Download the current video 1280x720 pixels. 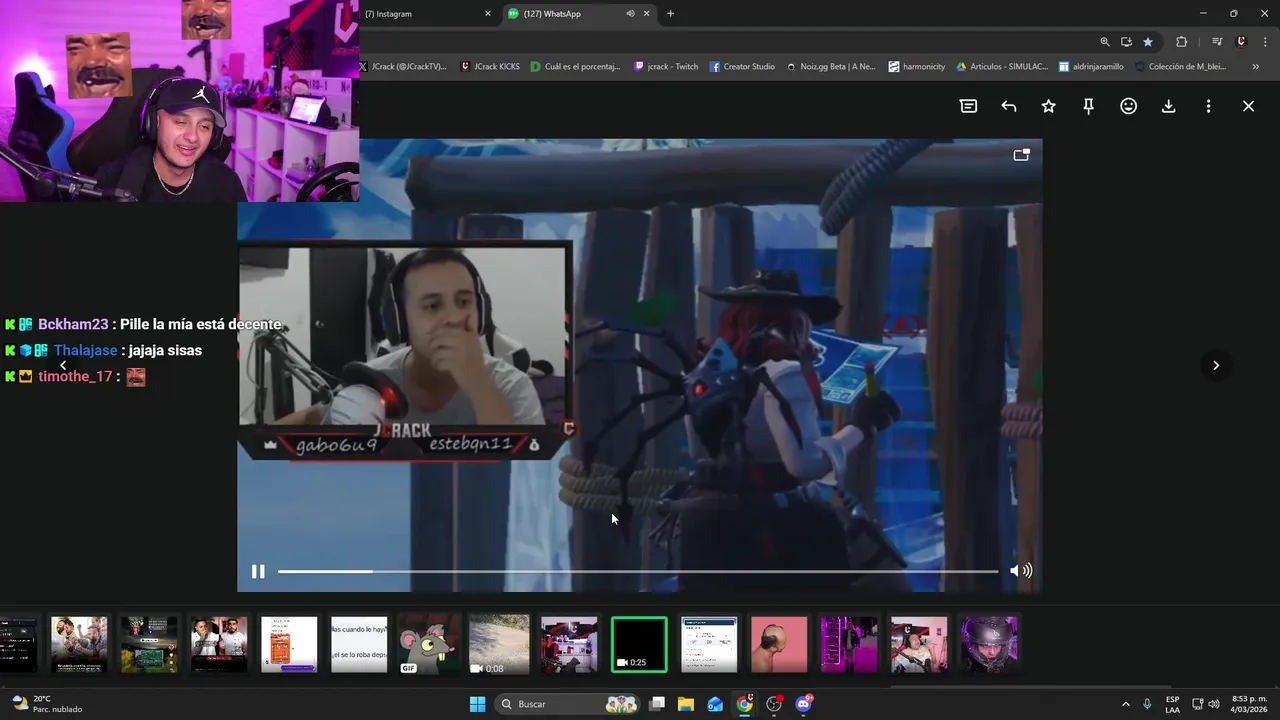pyautogui.click(x=1168, y=106)
